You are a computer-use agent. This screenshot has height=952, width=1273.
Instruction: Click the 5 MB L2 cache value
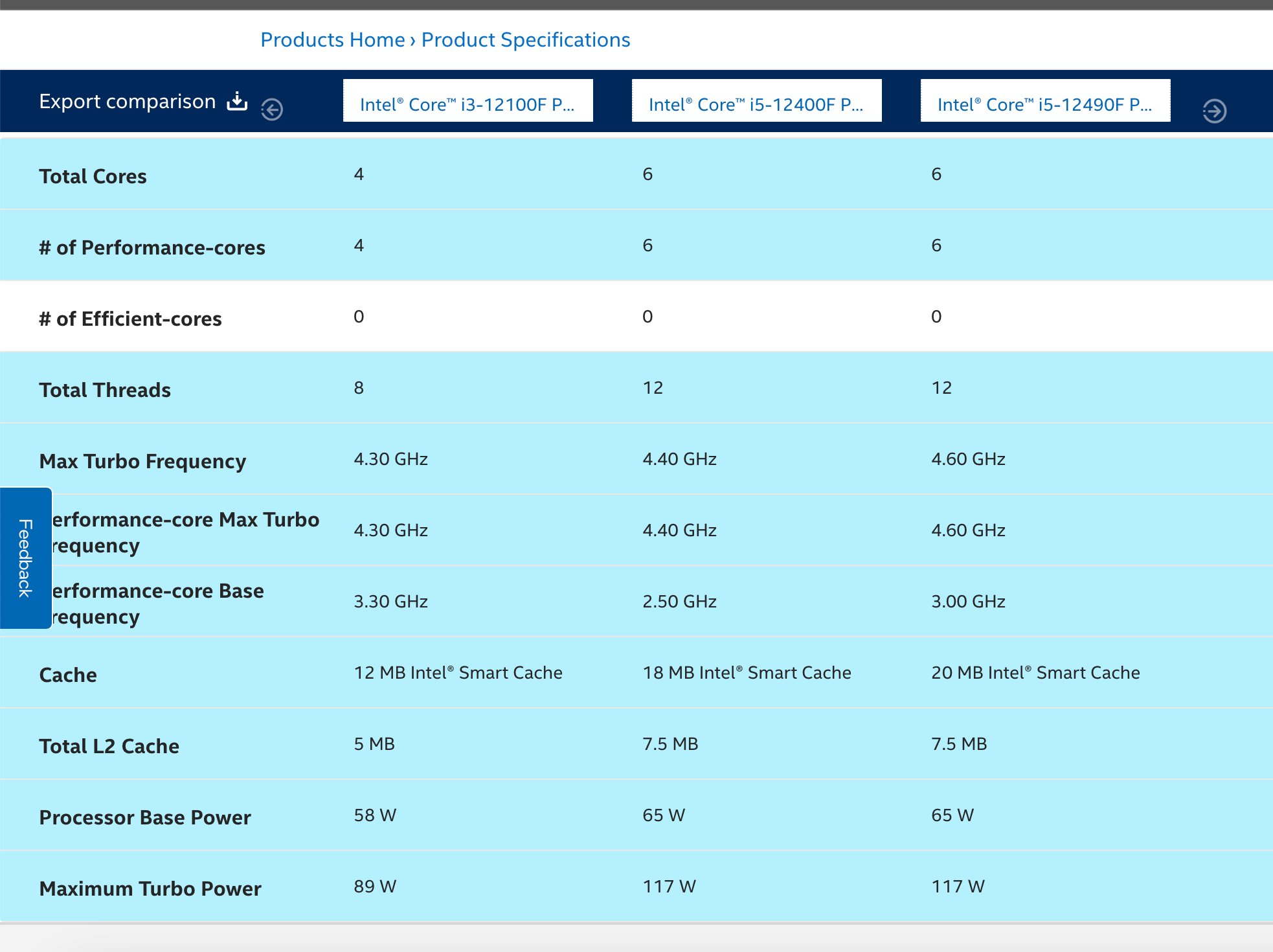(x=374, y=744)
